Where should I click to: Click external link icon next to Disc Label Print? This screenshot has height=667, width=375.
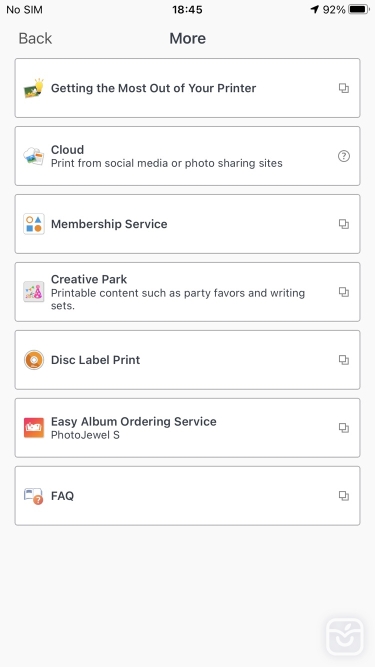pyautogui.click(x=344, y=360)
